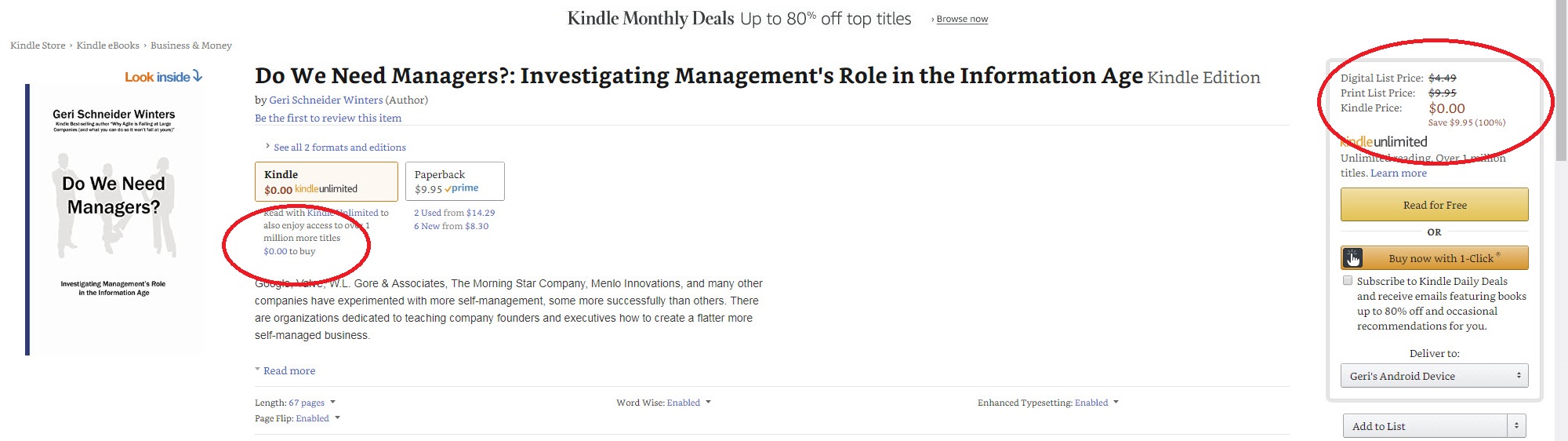
Task: Click See all 2 formats and editions
Action: tap(339, 148)
